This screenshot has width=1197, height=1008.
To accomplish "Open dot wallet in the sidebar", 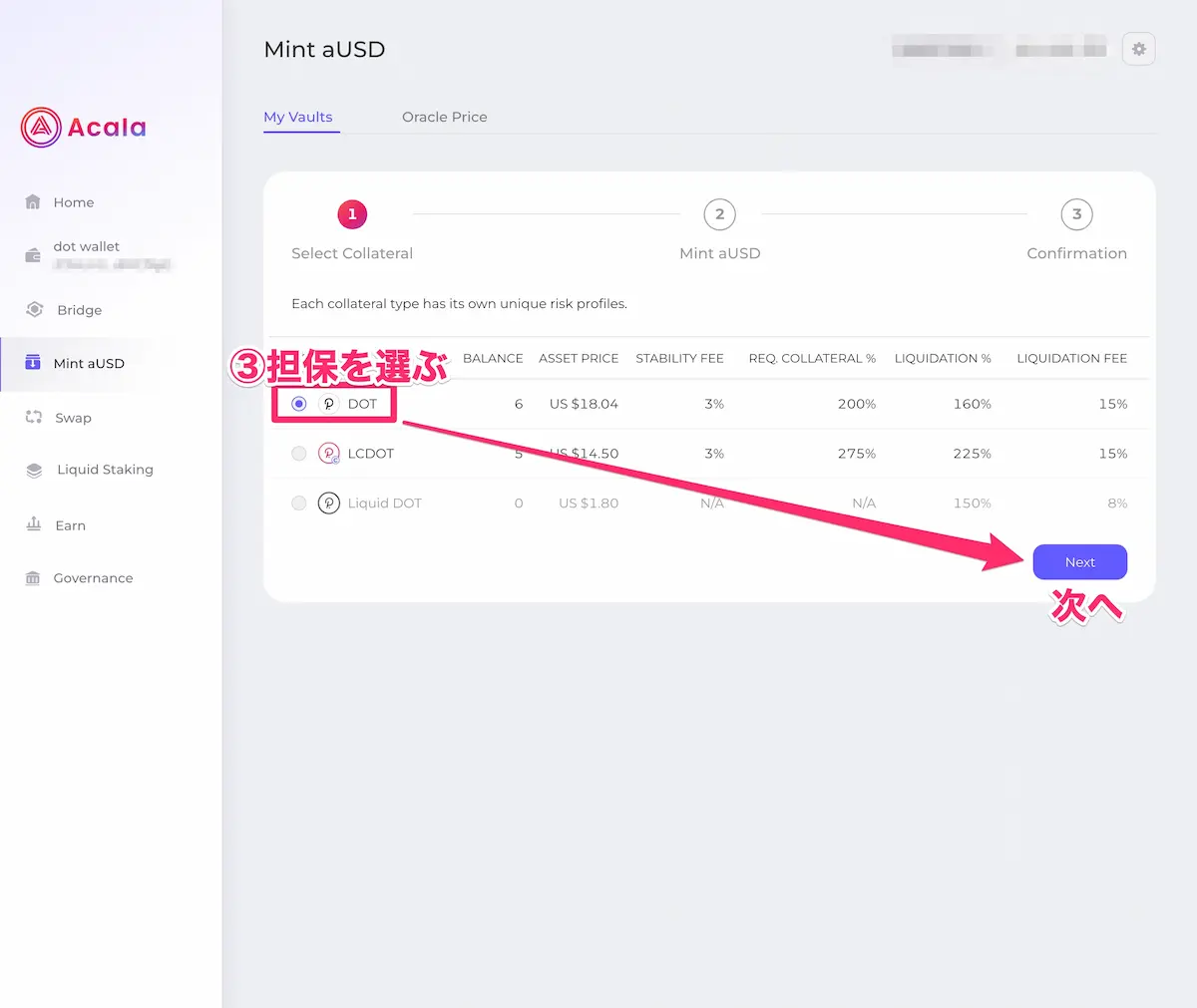I will 86,246.
